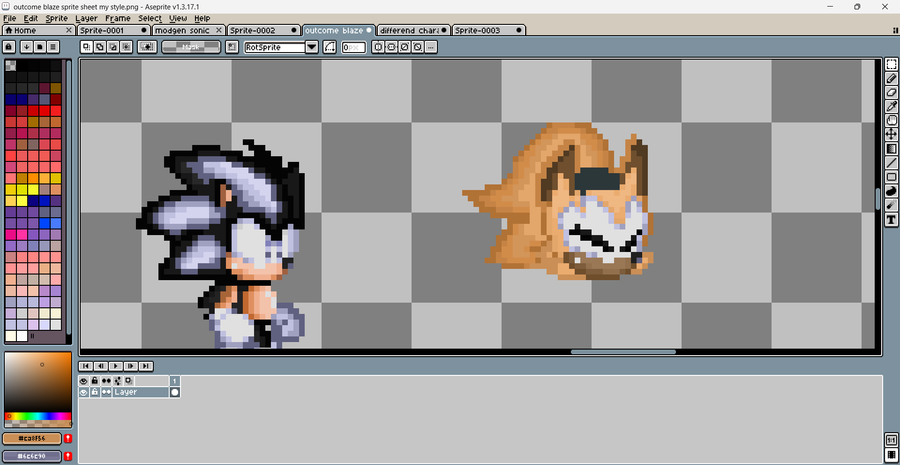Toggle continuous cels in the timeline header
The height and width of the screenshot is (465, 900).
click(106, 381)
